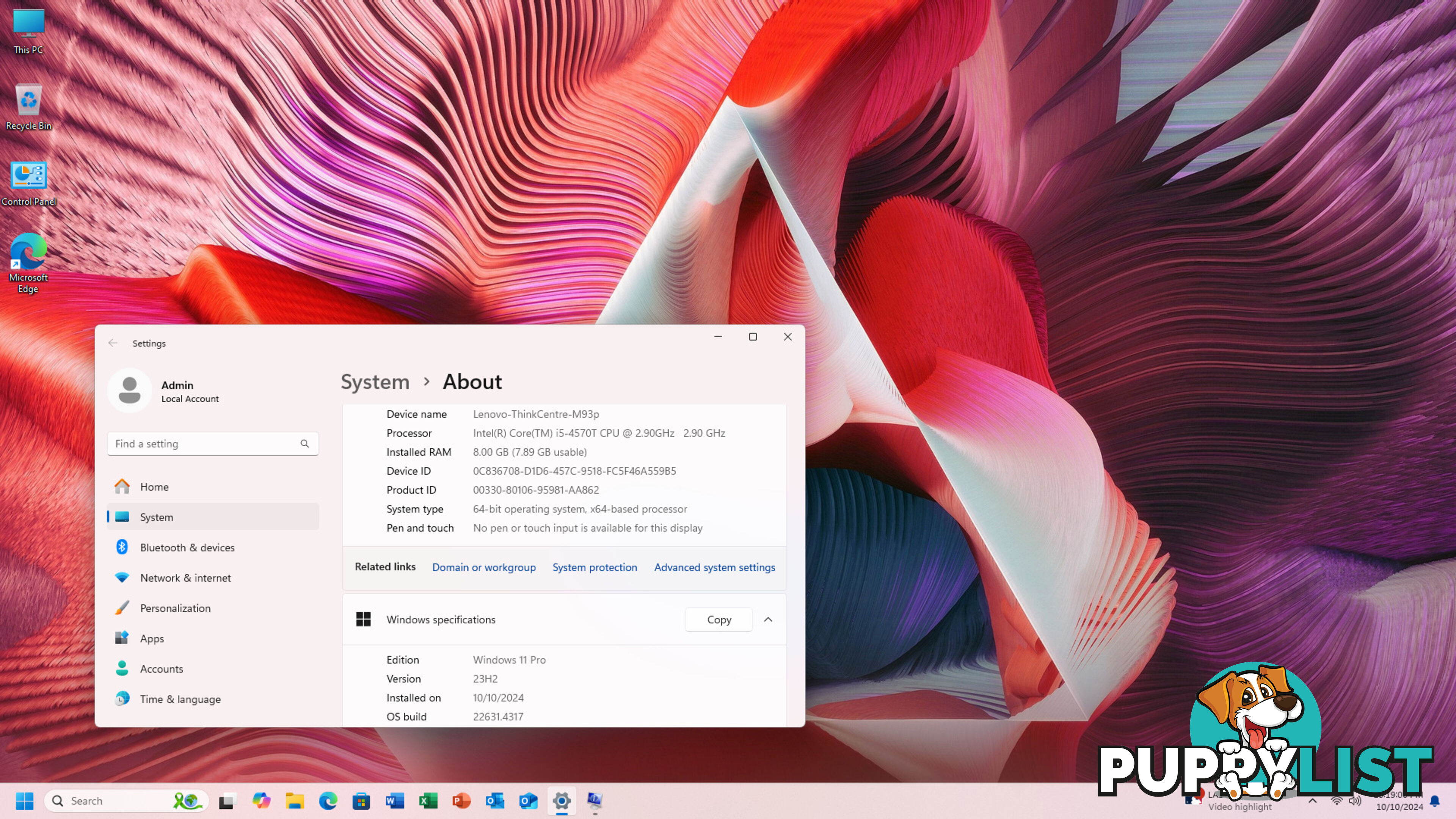
Task: Click the Find a setting search field
Action: [x=212, y=444]
